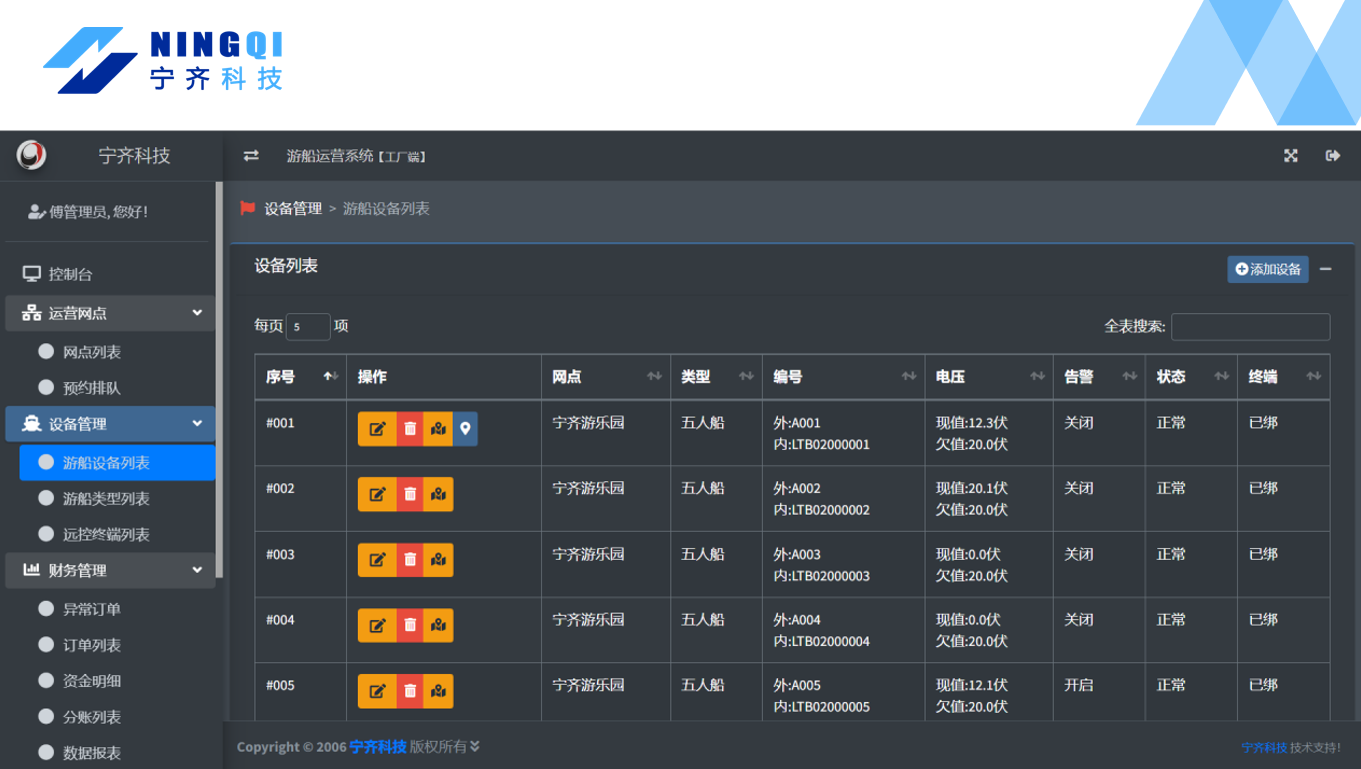Enter fullscreen via the expand icon
This screenshot has height=769, width=1361.
[x=1291, y=156]
